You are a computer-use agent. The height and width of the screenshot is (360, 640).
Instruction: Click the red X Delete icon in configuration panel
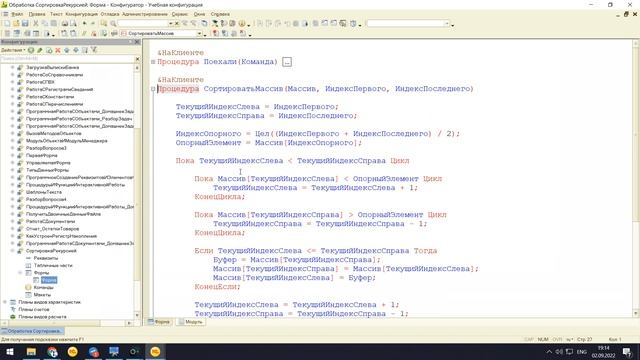[x=58, y=50]
